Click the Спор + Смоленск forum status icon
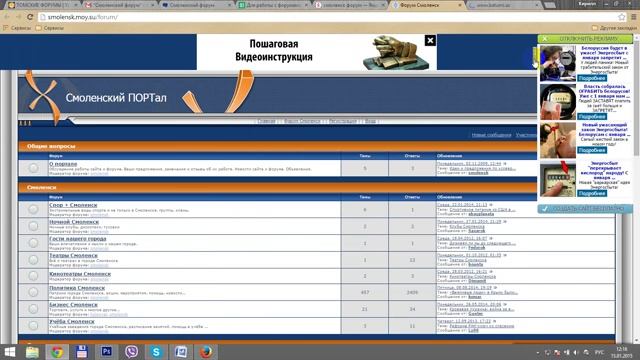 tap(33, 209)
